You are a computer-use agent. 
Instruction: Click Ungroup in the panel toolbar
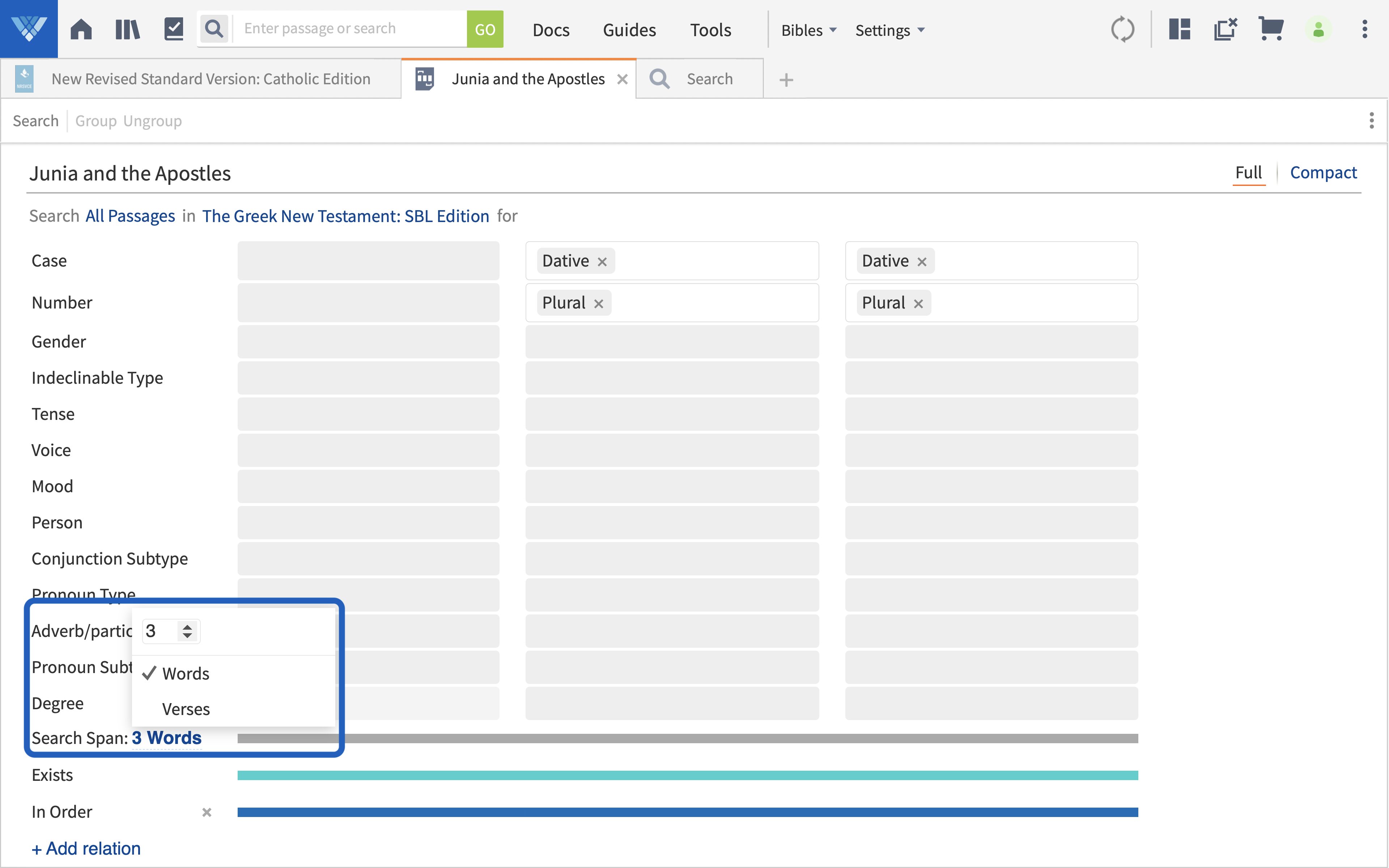coord(153,120)
